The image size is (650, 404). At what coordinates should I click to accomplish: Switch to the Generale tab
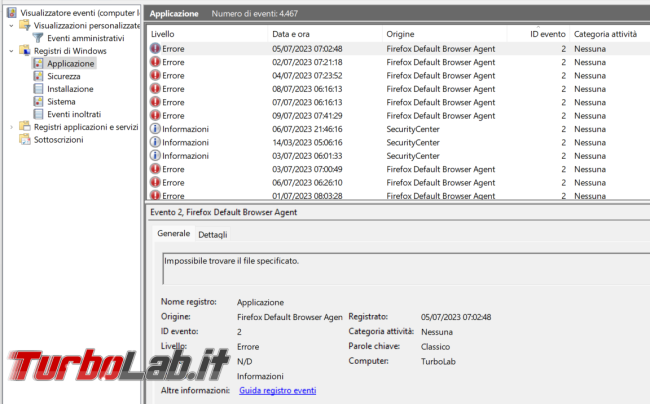[173, 234]
